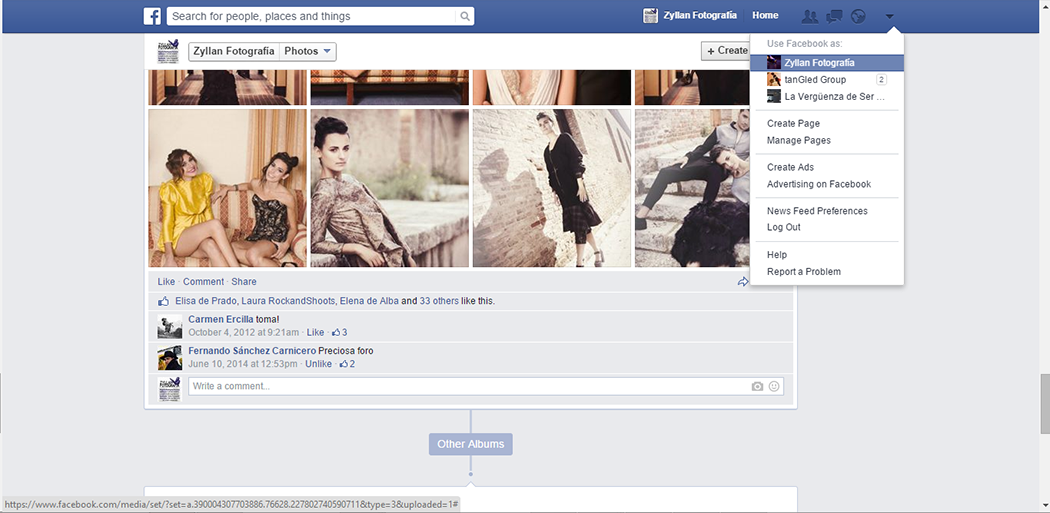
Task: Open Zyllan Fotografía profile link in top bar
Action: 699,15
